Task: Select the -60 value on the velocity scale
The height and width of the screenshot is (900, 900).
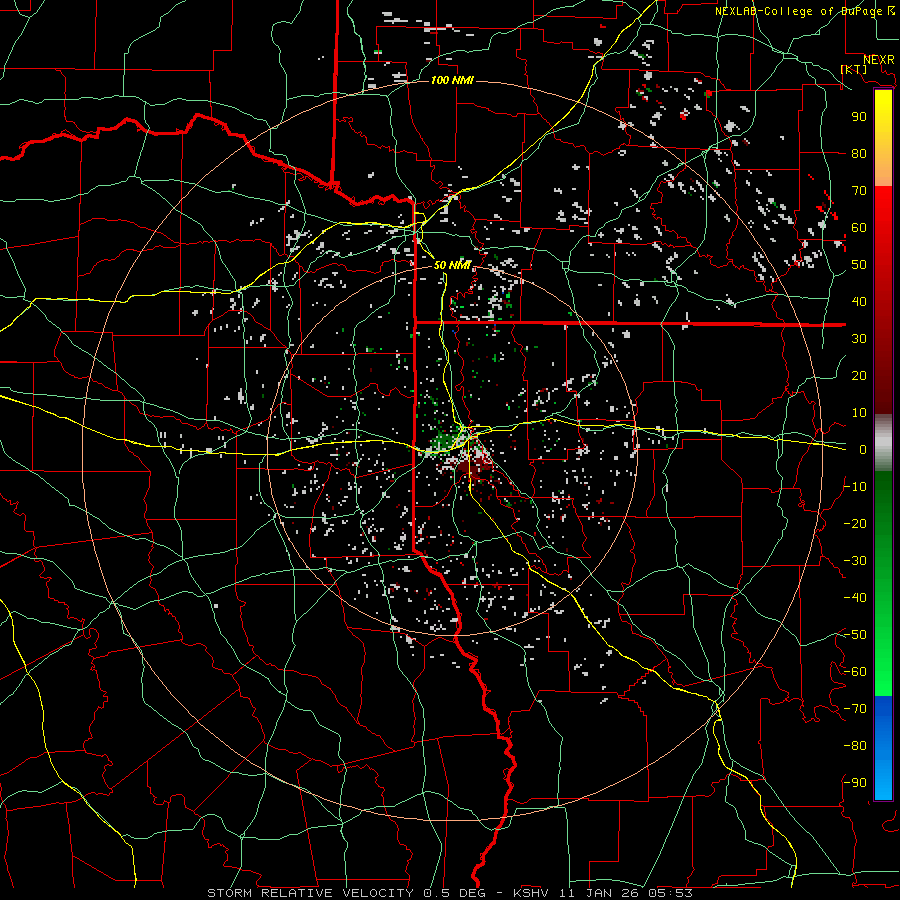Action: (x=855, y=672)
